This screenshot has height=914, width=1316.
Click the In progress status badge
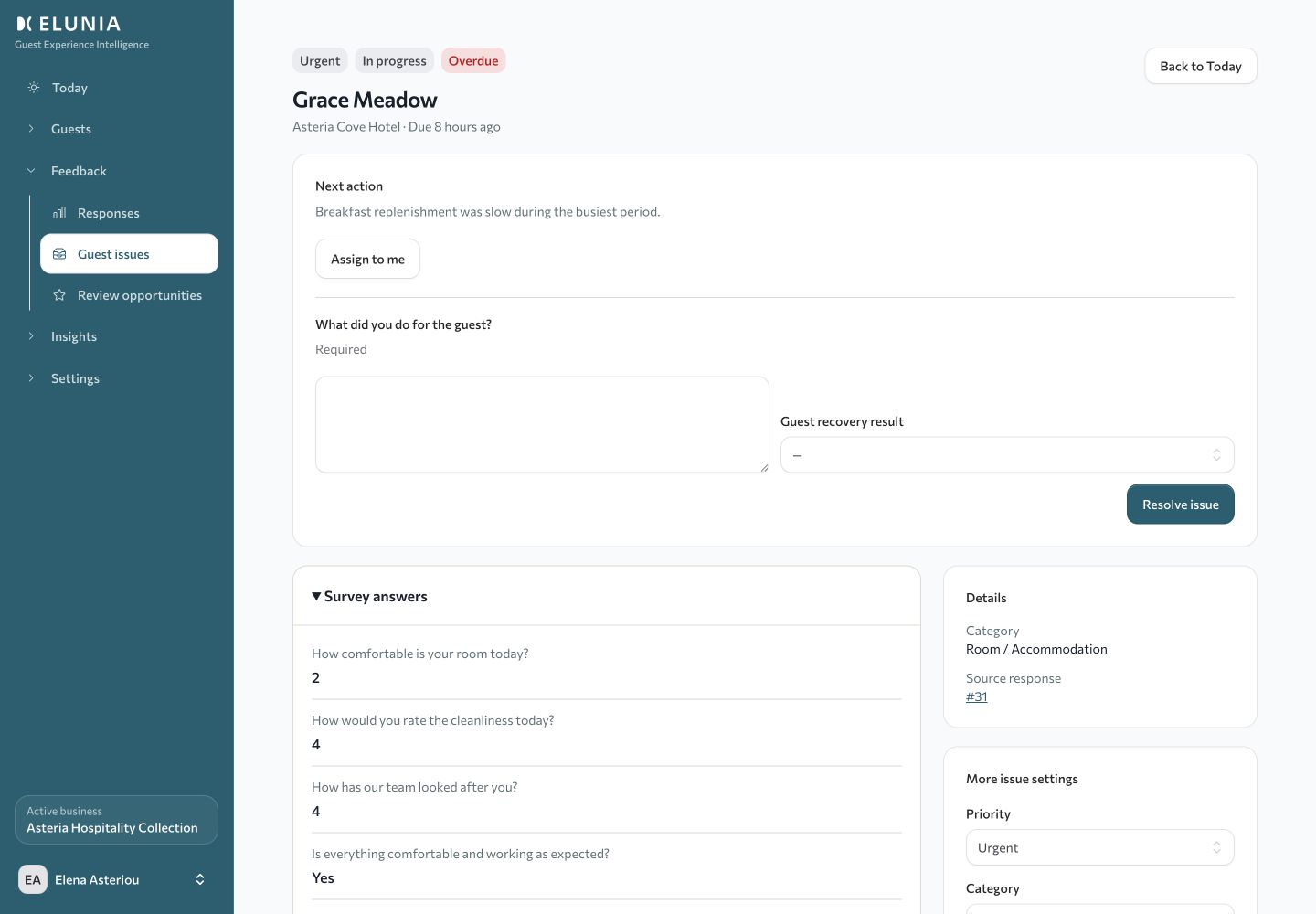pos(394,60)
